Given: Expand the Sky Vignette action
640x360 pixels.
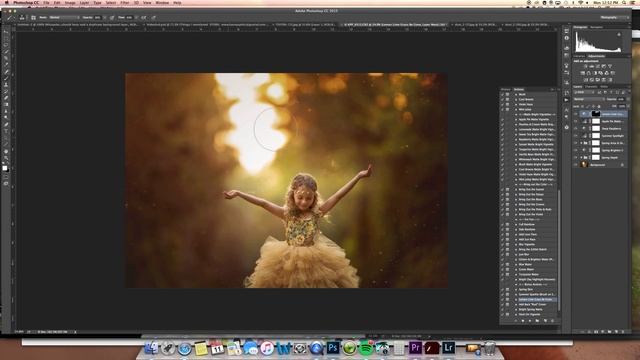Looking at the screenshot, I should pos(516,244).
